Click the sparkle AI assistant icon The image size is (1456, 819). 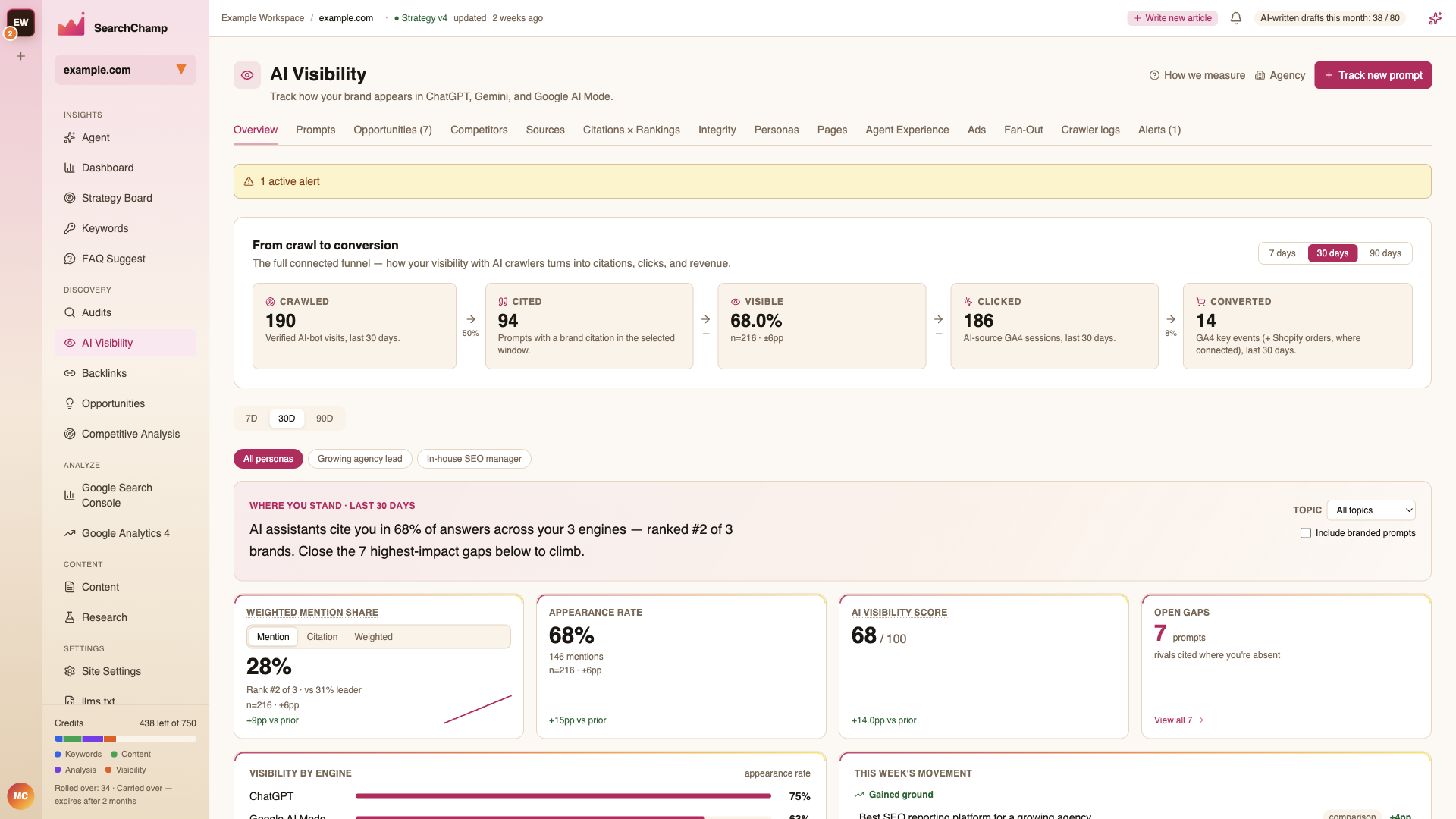1435,18
